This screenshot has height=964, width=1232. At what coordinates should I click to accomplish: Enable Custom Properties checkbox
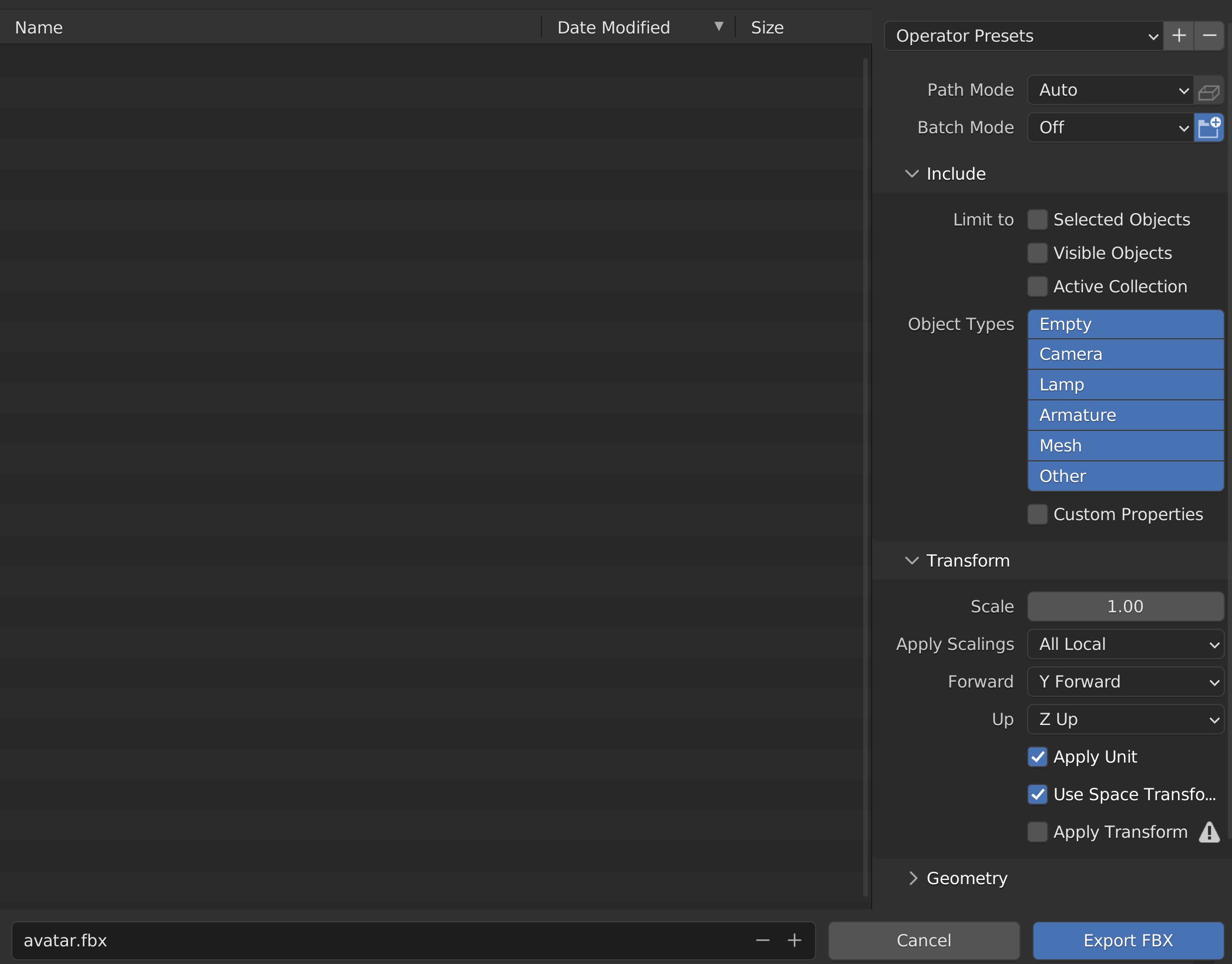pos(1037,514)
